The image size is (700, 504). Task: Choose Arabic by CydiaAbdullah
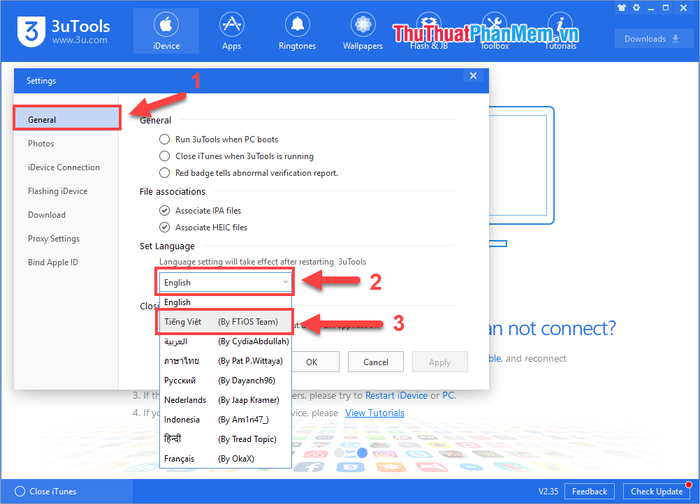click(x=225, y=342)
